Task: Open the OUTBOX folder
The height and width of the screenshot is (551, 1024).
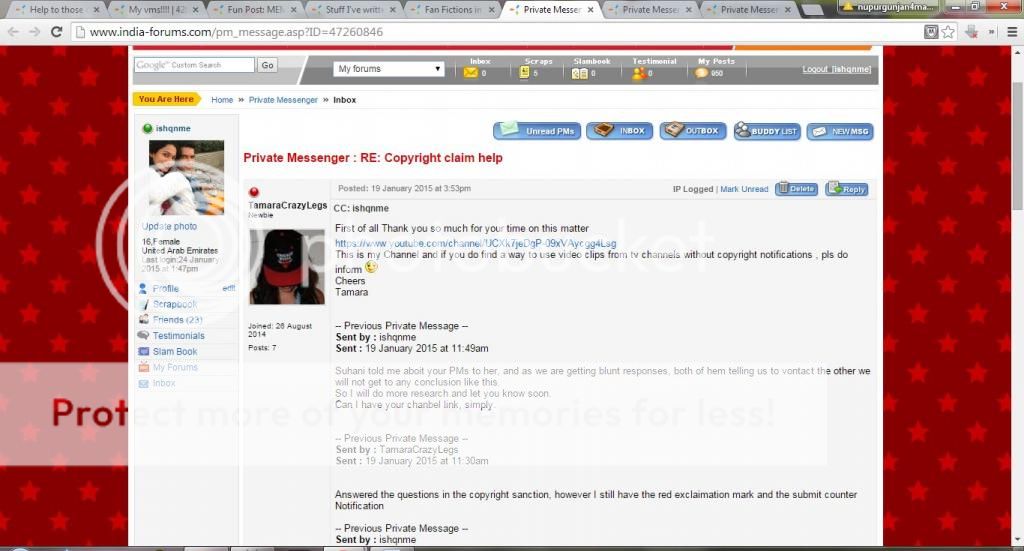Action: coord(693,131)
